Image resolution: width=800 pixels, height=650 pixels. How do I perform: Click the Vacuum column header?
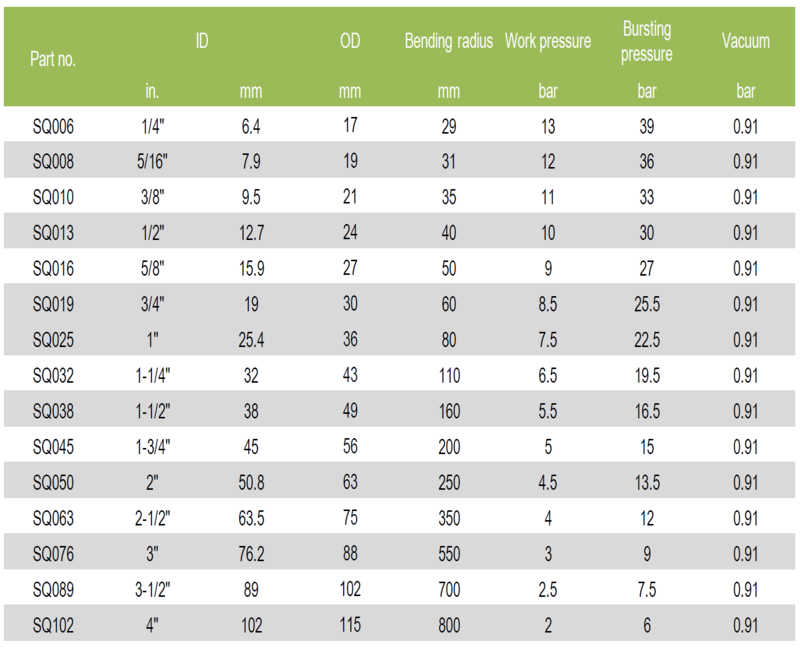[746, 41]
